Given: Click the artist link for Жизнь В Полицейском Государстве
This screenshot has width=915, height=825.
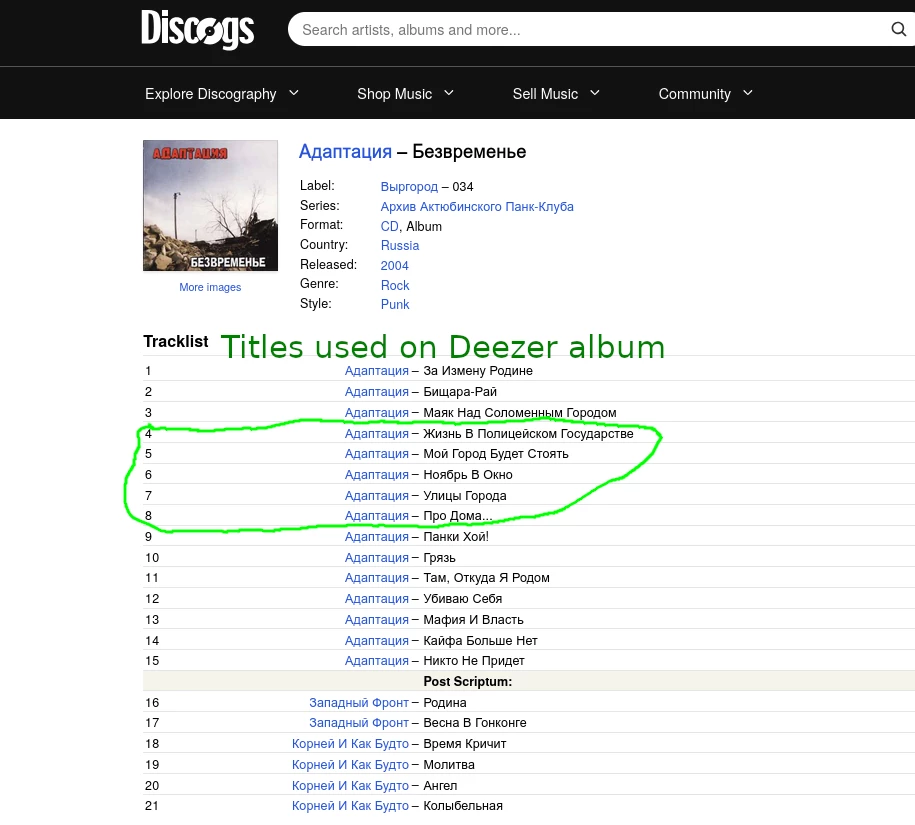Looking at the screenshot, I should click(376, 434).
